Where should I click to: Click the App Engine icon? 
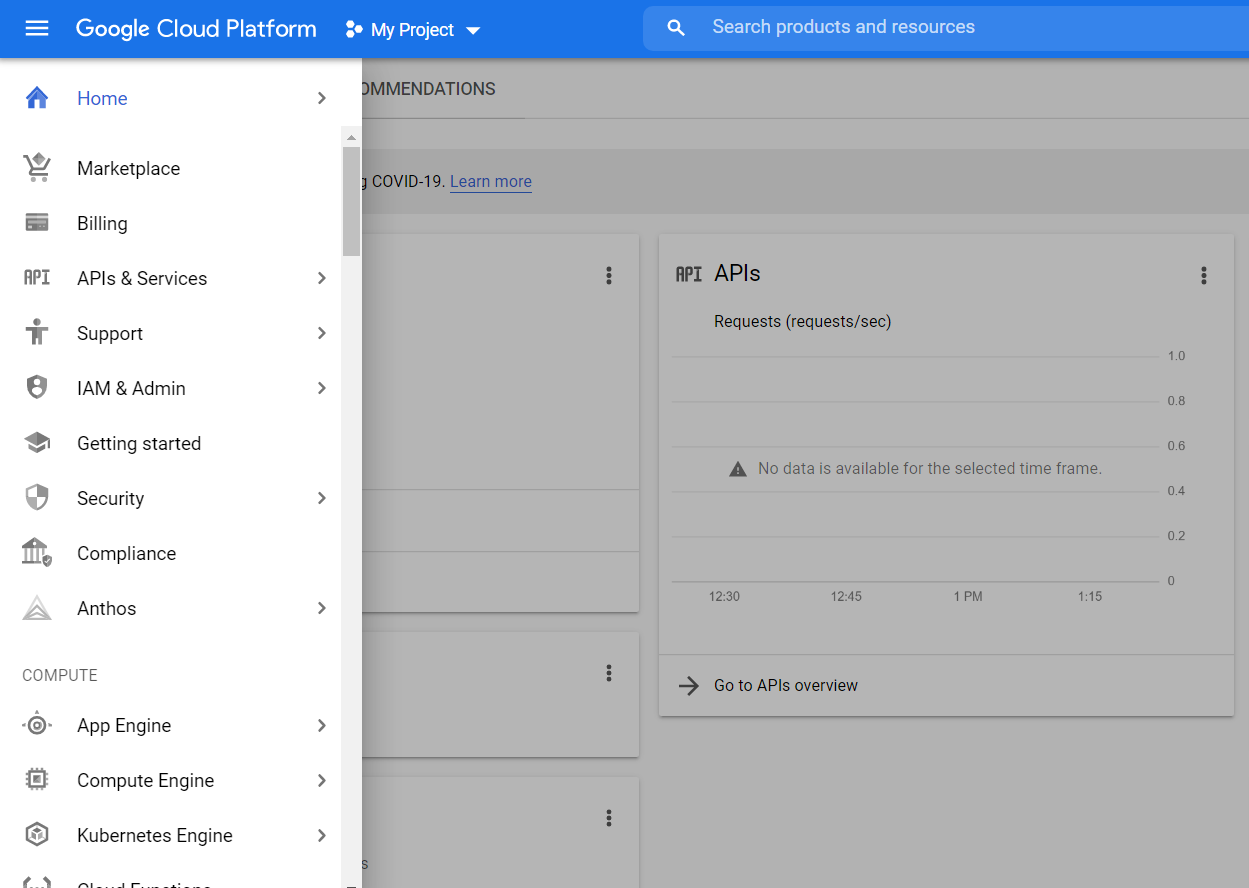[37, 725]
